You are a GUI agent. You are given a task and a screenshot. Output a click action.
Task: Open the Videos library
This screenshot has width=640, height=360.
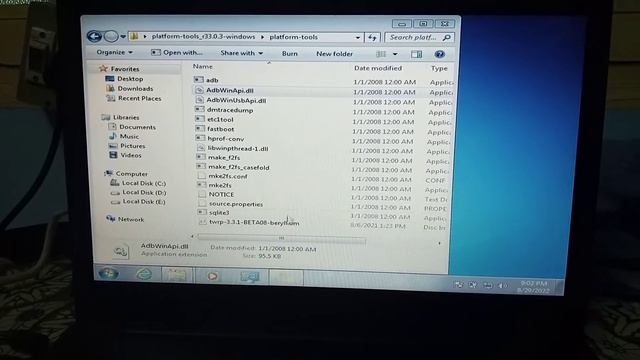tap(126, 156)
